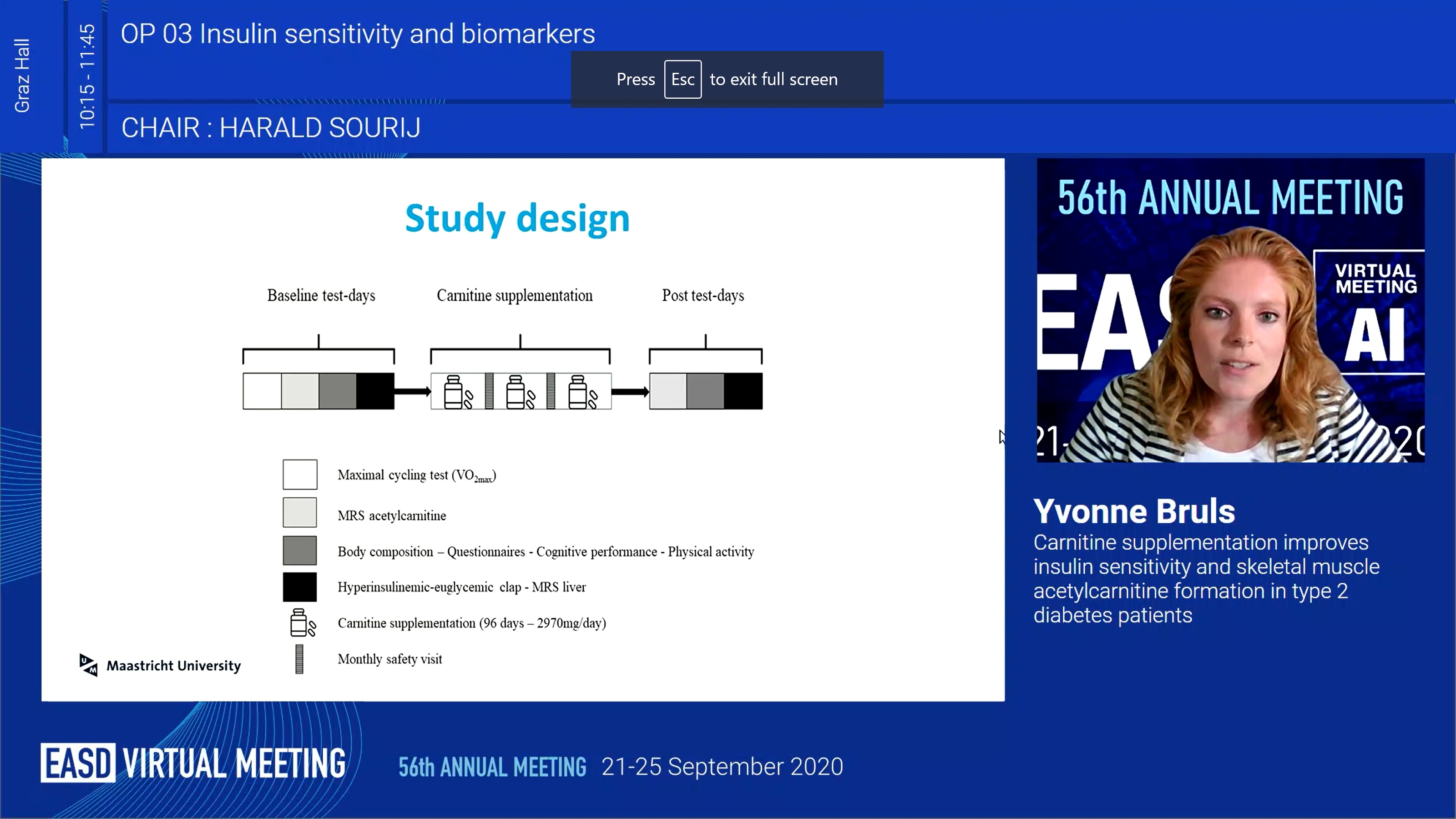Click the Esc key hint box
The width and height of the screenshot is (1456, 819).
[682, 79]
